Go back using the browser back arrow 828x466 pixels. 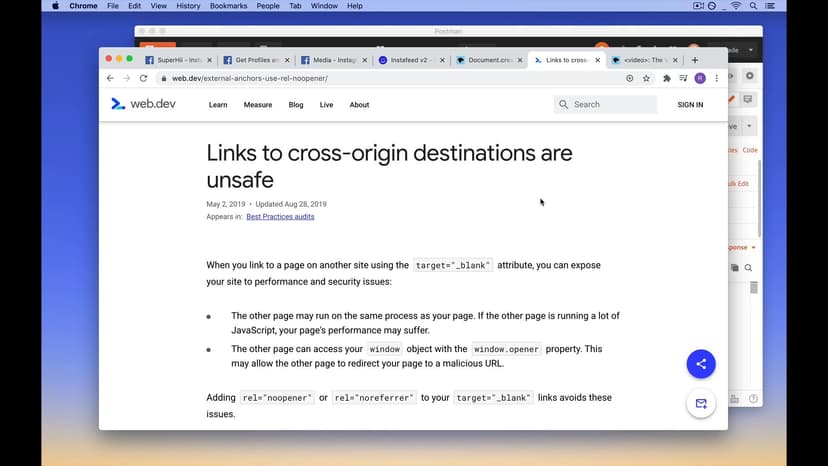tap(110, 78)
